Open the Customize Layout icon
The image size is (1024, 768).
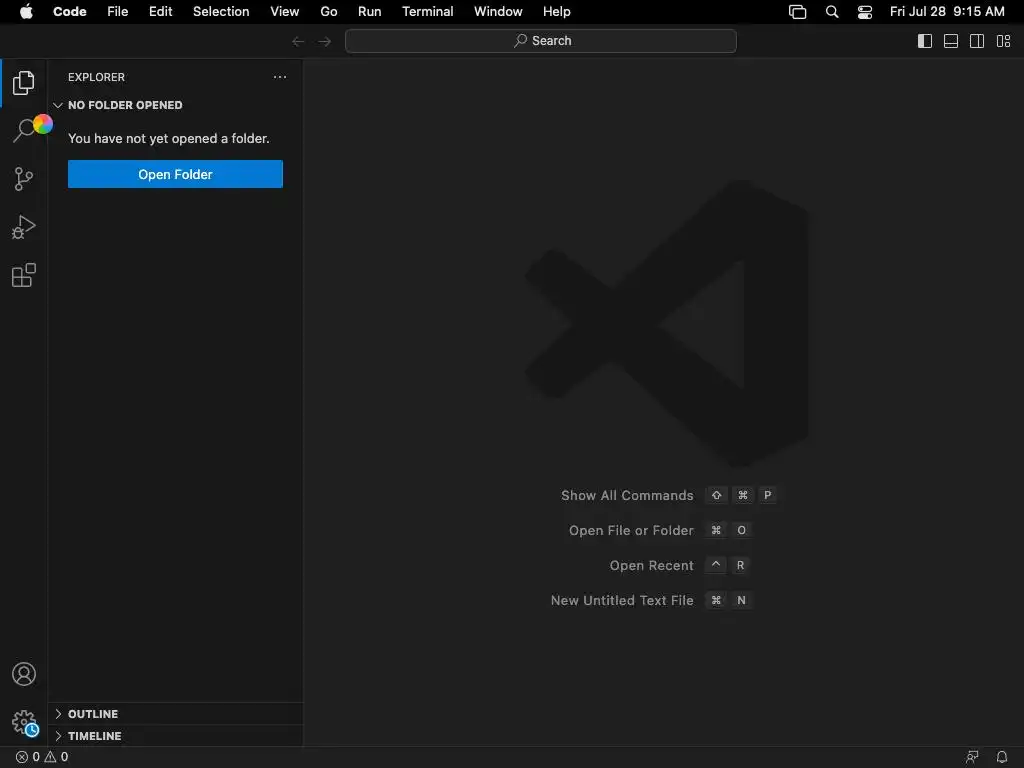[1004, 41]
